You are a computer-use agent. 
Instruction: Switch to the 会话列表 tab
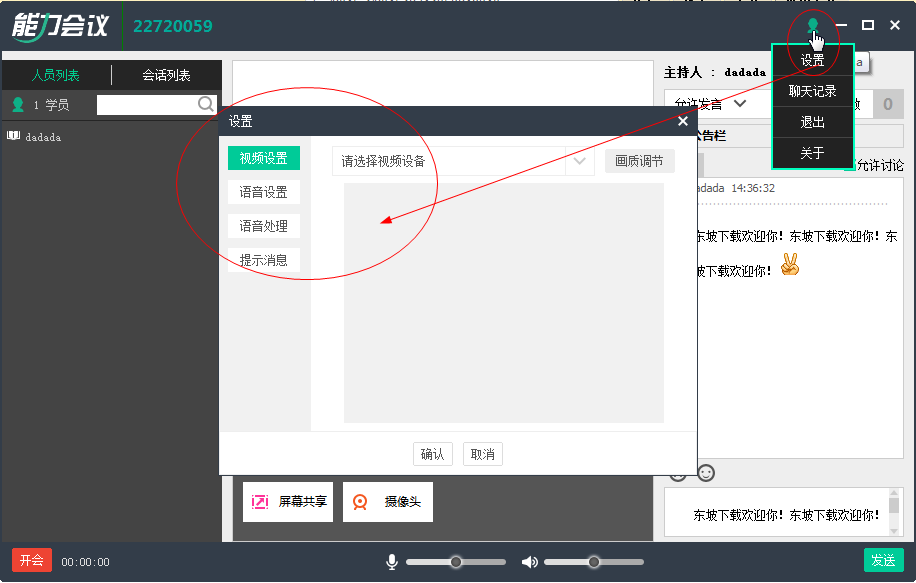point(168,74)
